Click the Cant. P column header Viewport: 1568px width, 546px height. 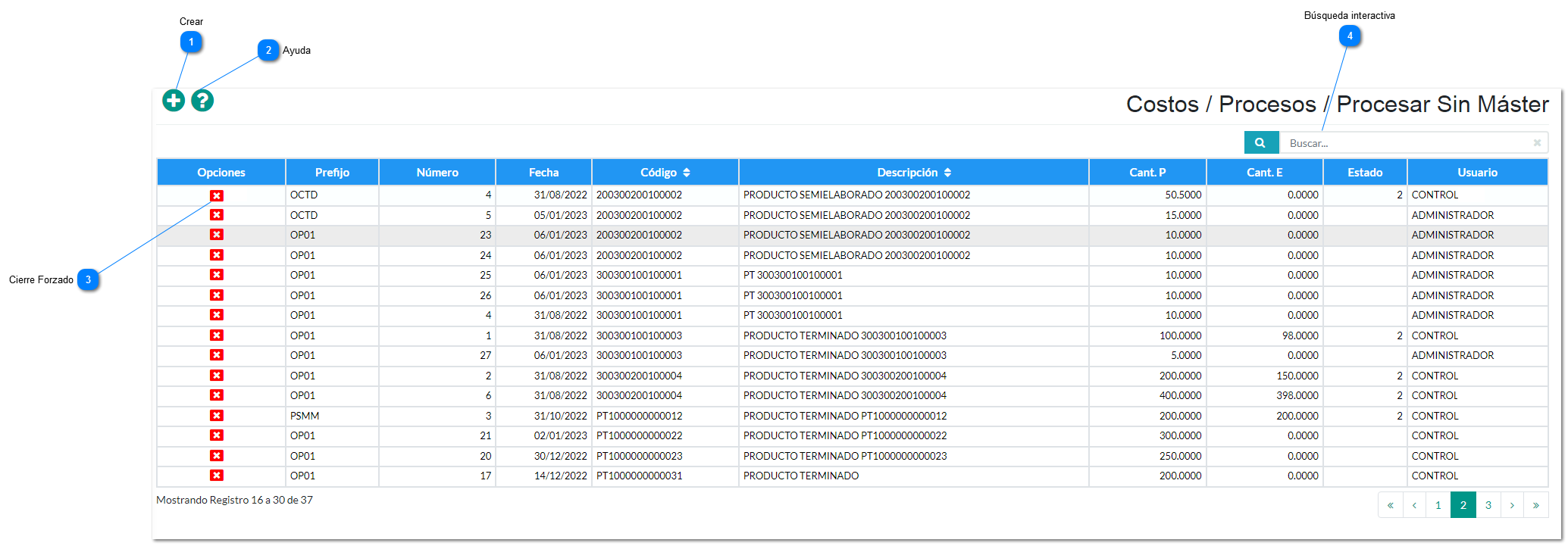click(x=1147, y=172)
